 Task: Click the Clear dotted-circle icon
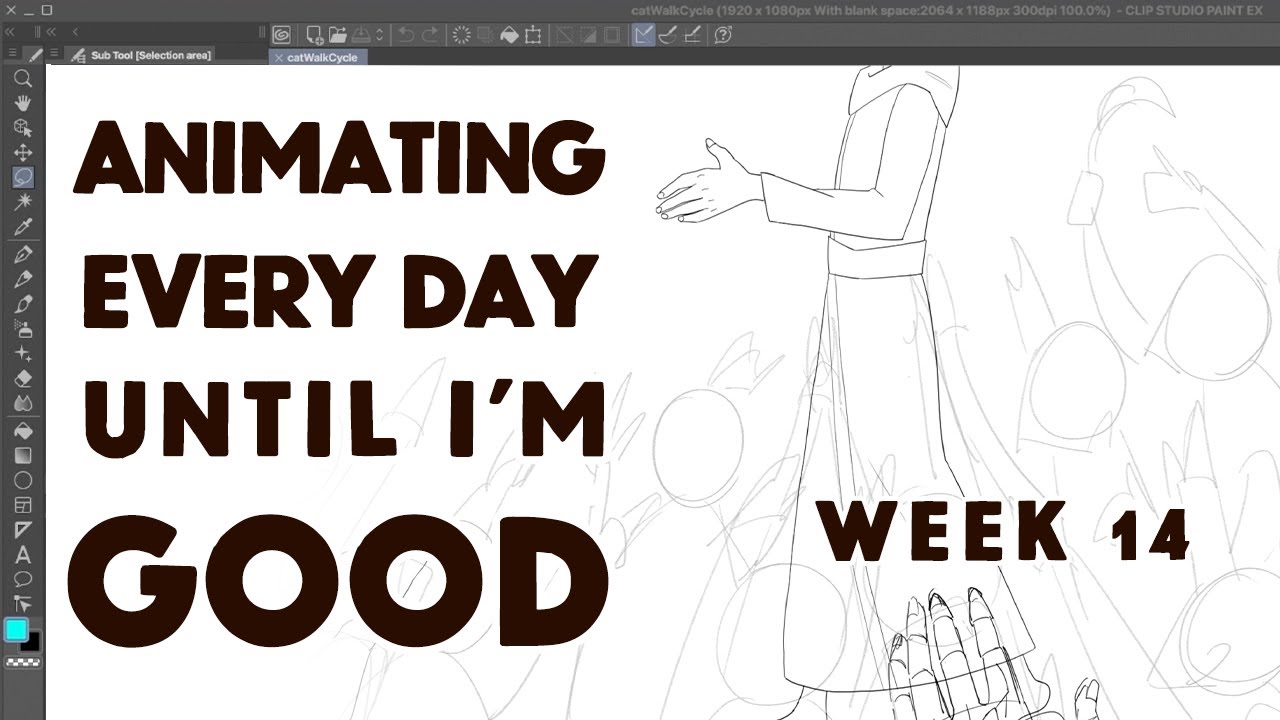(461, 35)
